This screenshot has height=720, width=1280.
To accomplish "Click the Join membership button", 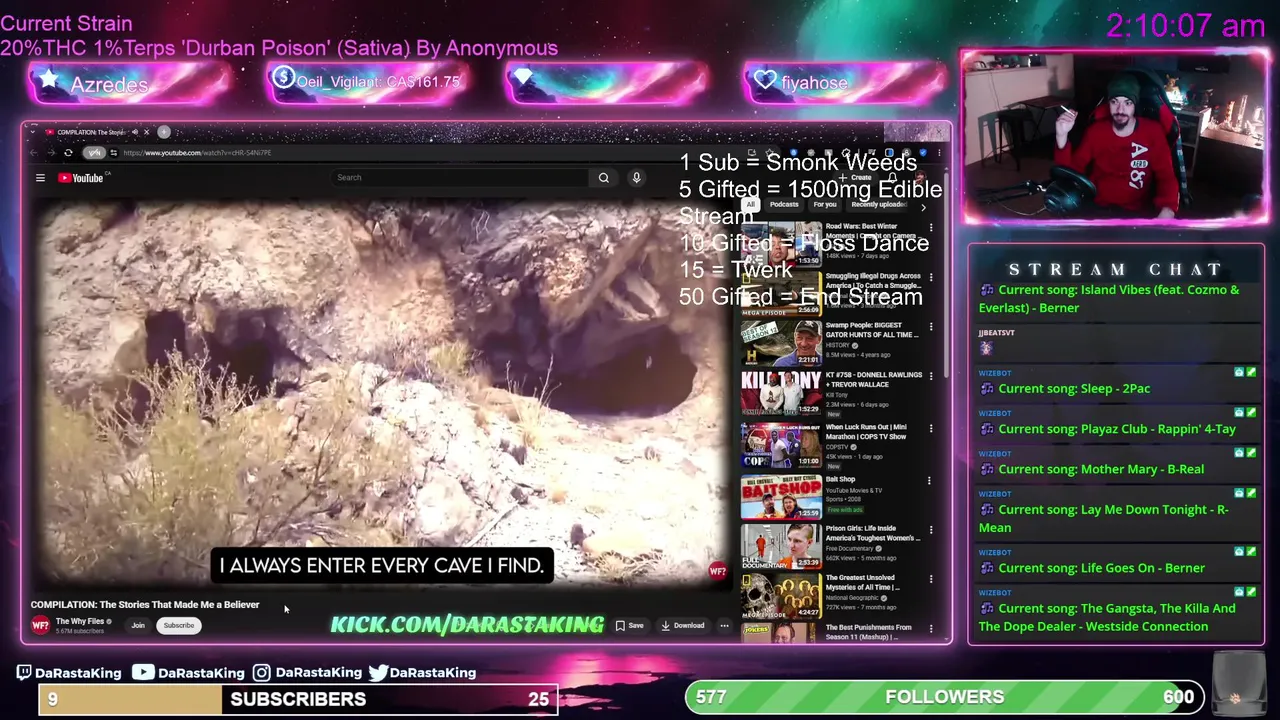I will (x=138, y=626).
